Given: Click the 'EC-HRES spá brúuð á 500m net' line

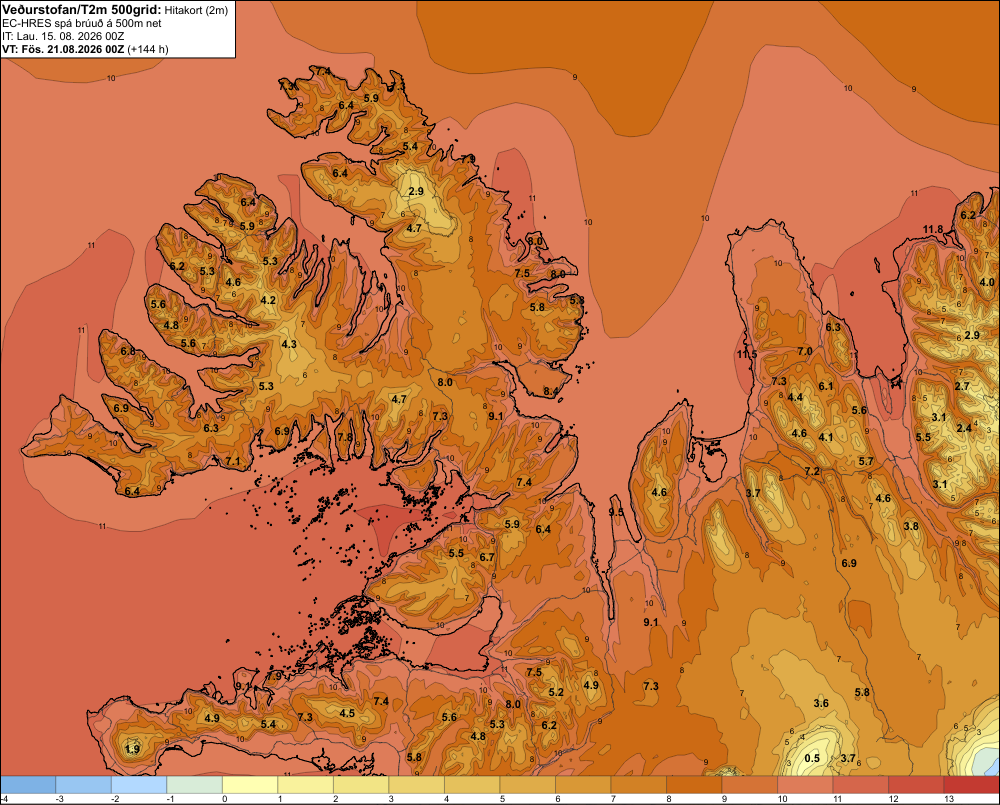Looking at the screenshot, I should click(x=82, y=24).
